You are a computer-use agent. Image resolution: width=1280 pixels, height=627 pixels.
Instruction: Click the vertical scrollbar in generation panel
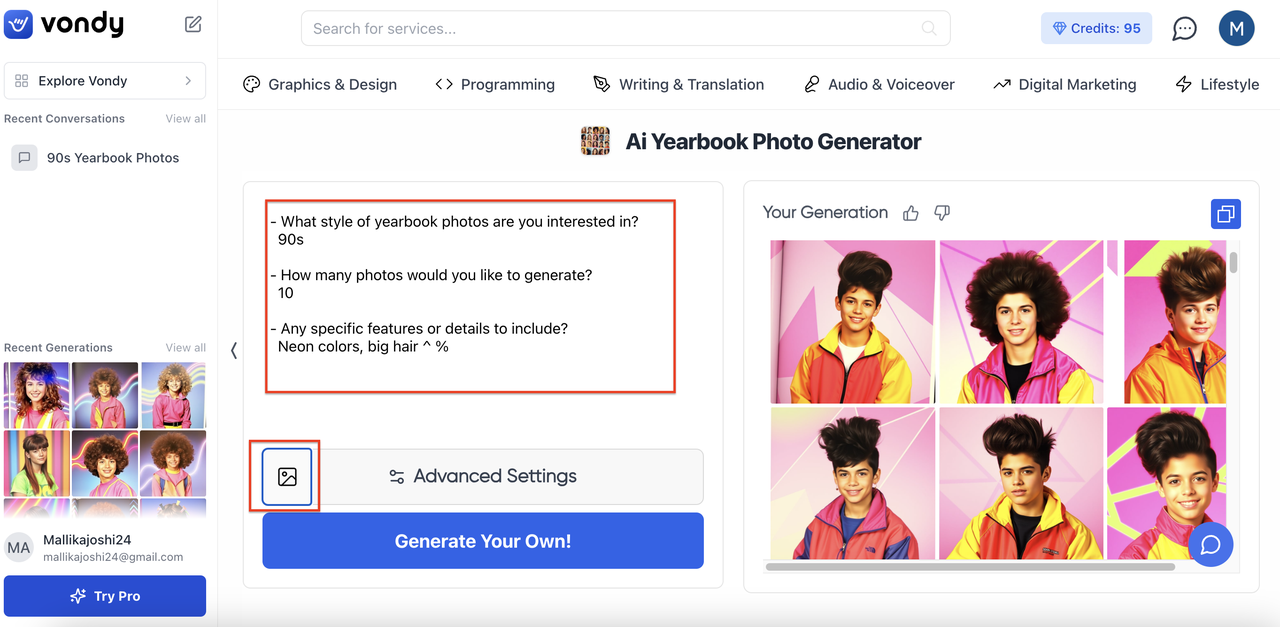pyautogui.click(x=1234, y=262)
